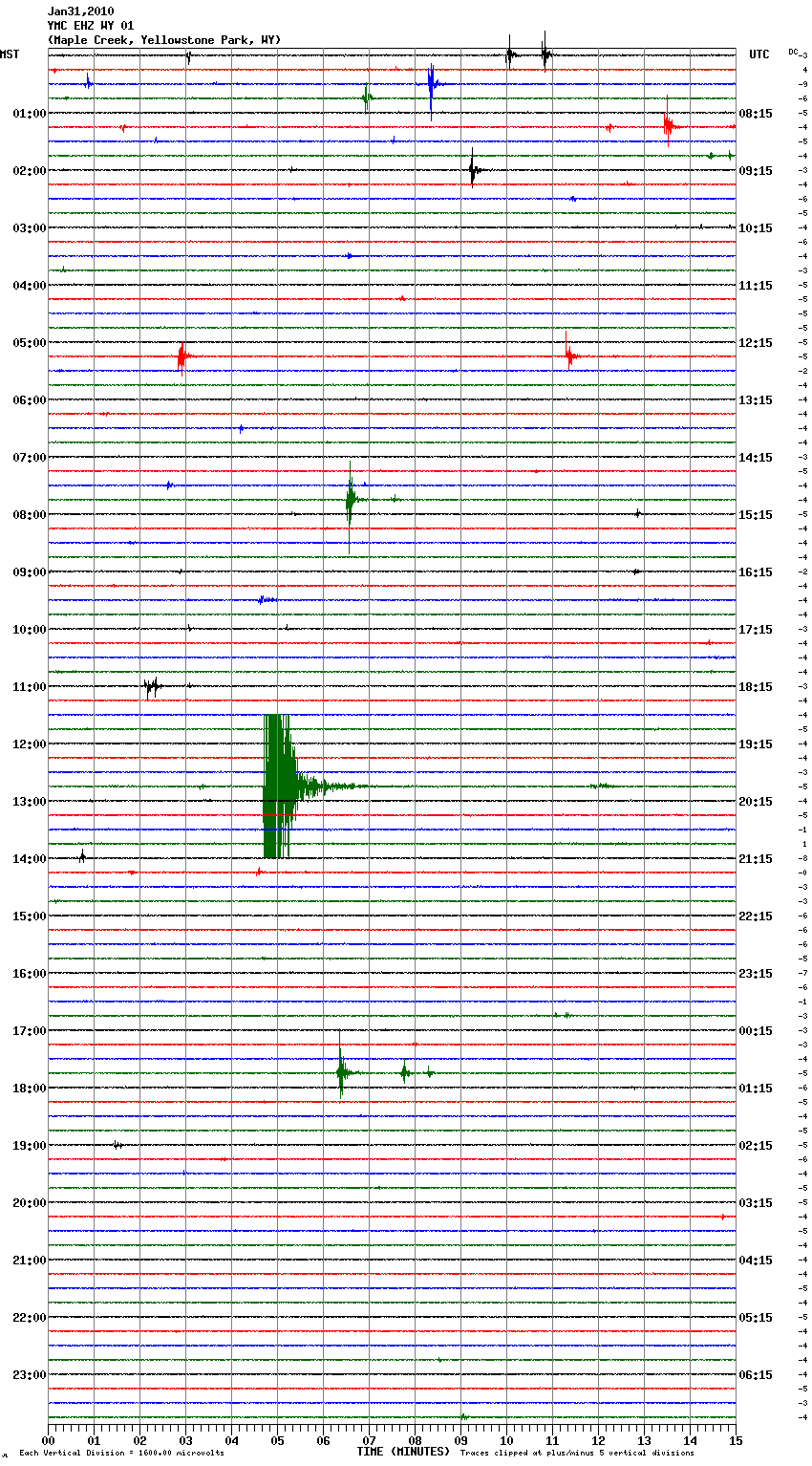812x1466 pixels.
Task: Click the MST time label "22:00"
Action: [x=30, y=1318]
